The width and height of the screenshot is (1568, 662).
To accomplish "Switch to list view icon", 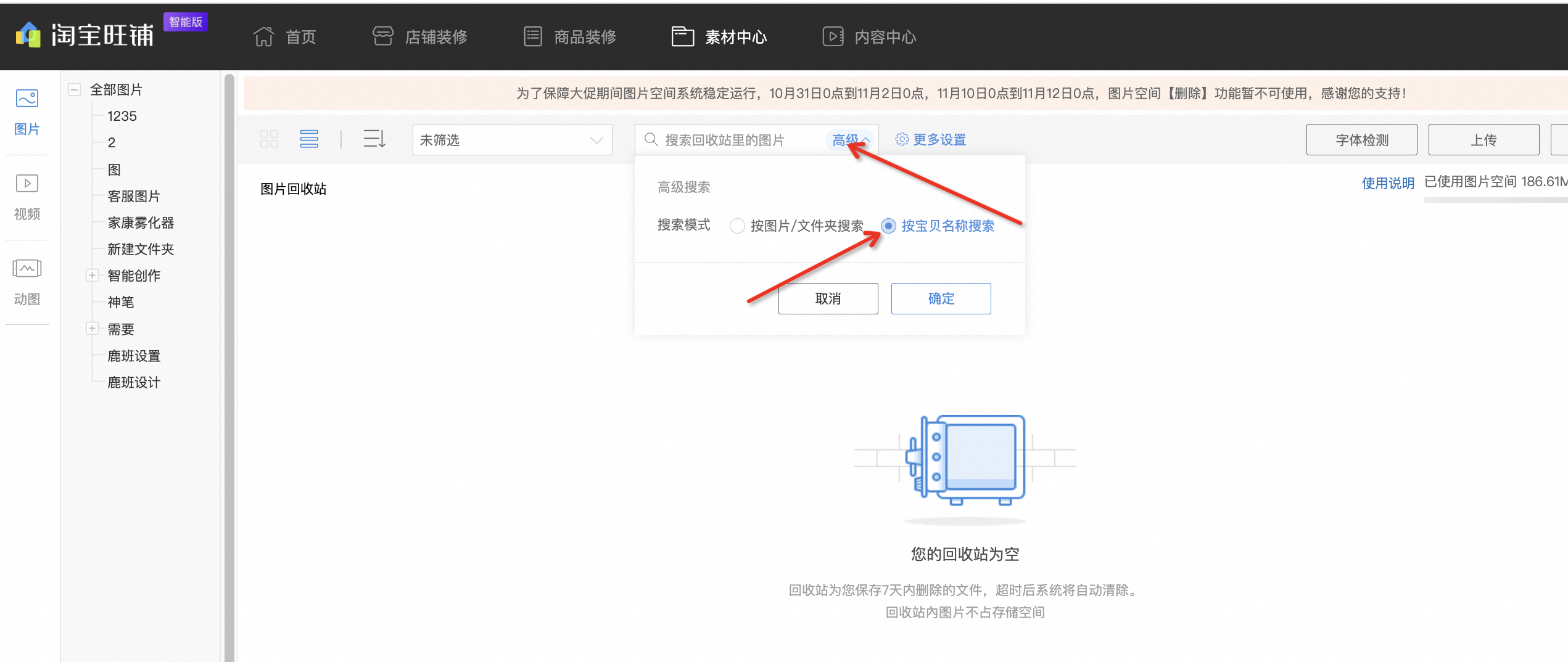I will 309,139.
